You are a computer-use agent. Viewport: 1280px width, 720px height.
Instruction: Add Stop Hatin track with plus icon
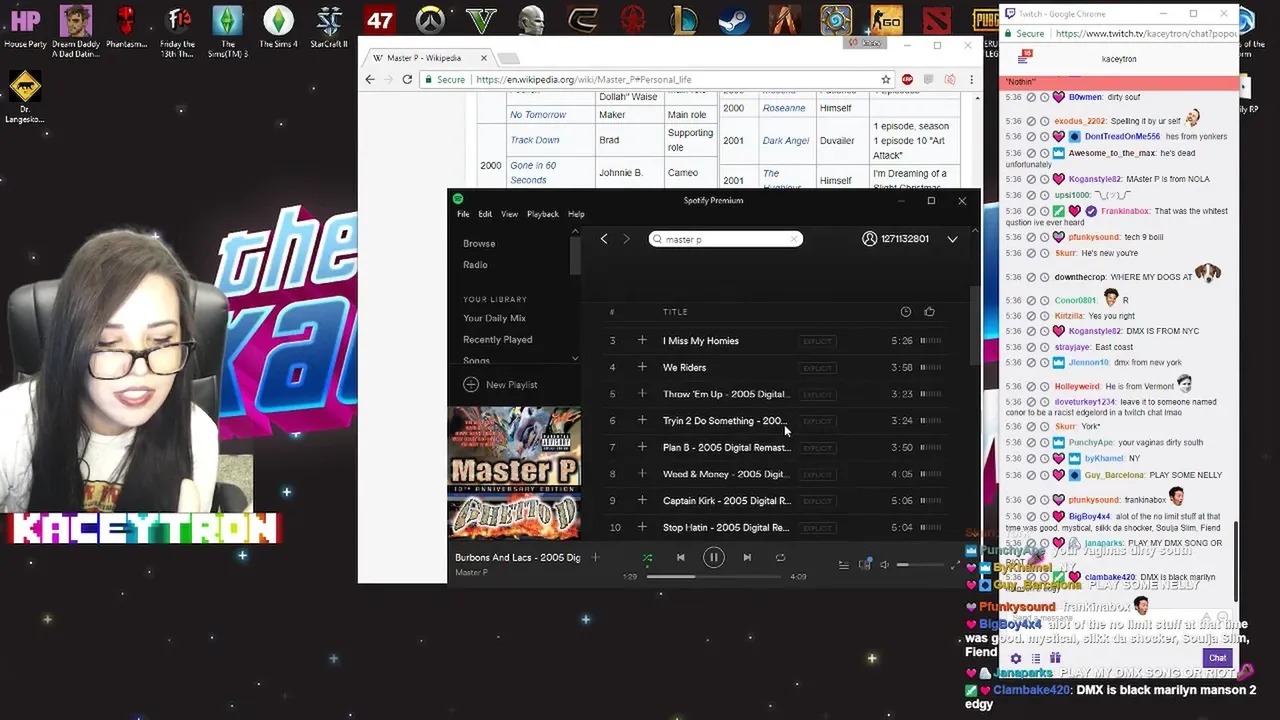(x=642, y=527)
